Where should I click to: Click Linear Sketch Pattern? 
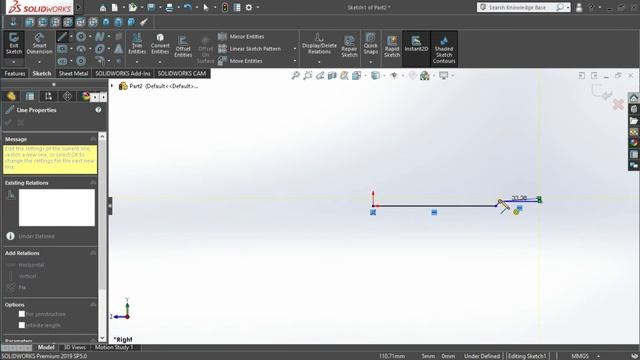249,49
